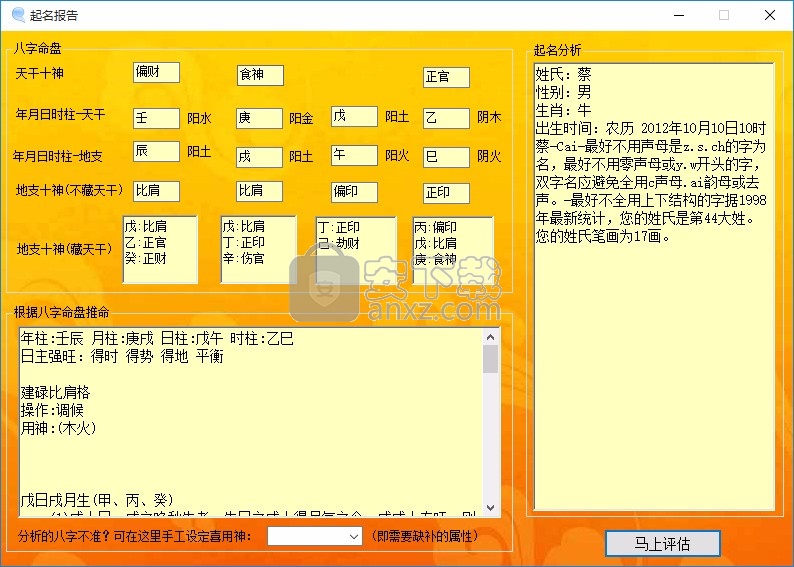The width and height of the screenshot is (794, 567).
Task: Click the hidden stems box containing 丙:偏印
Action: [453, 251]
